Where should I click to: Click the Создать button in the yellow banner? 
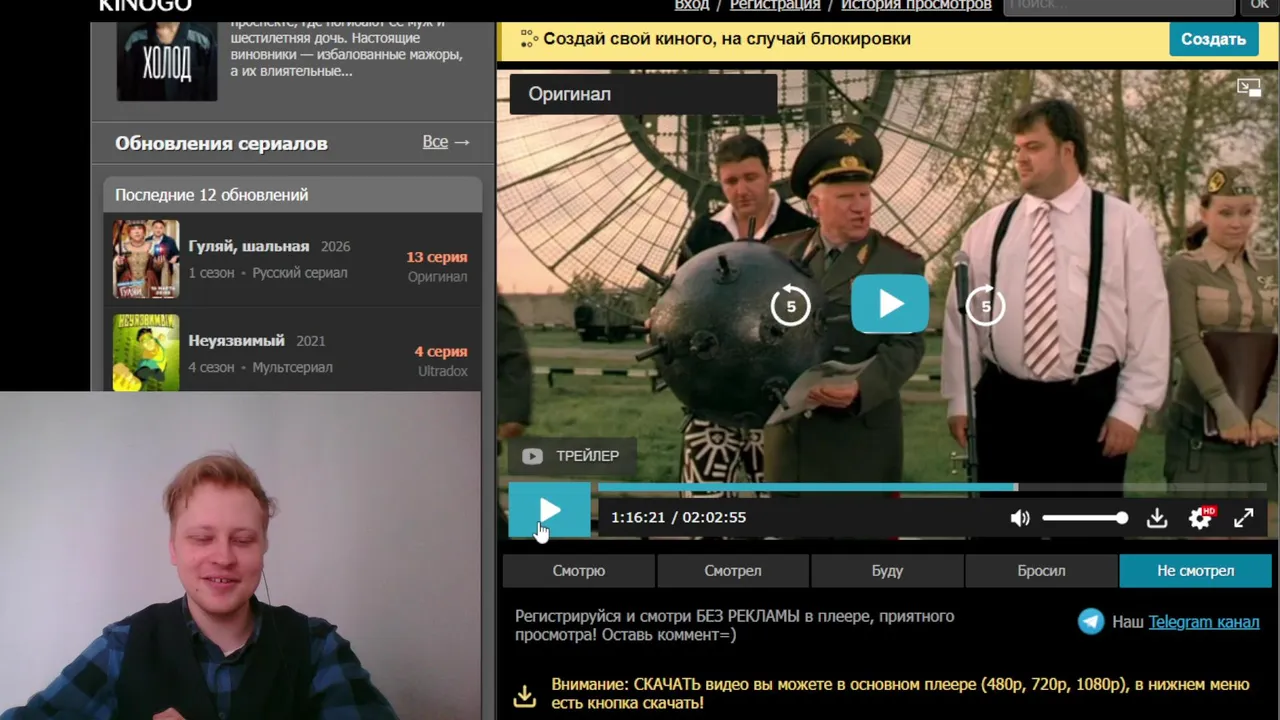click(1213, 39)
